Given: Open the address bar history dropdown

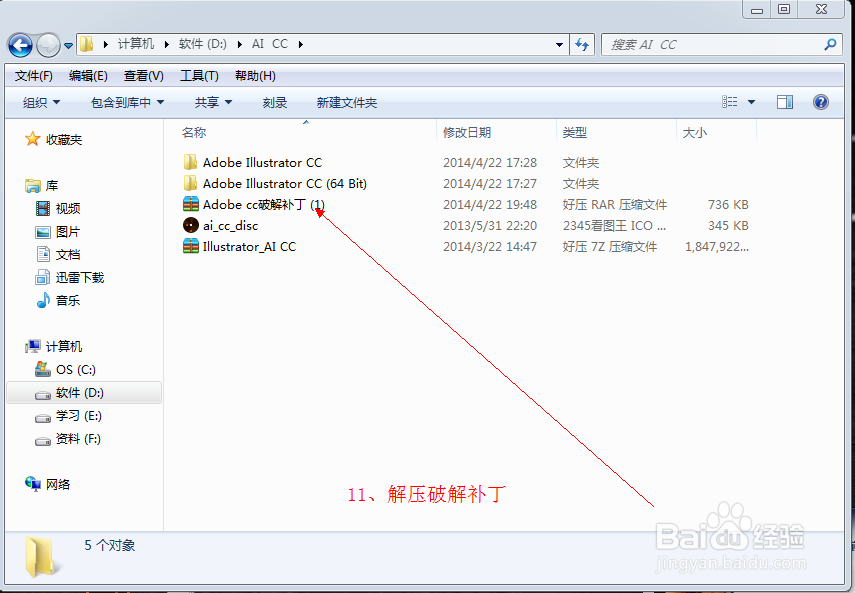Looking at the screenshot, I should point(559,45).
